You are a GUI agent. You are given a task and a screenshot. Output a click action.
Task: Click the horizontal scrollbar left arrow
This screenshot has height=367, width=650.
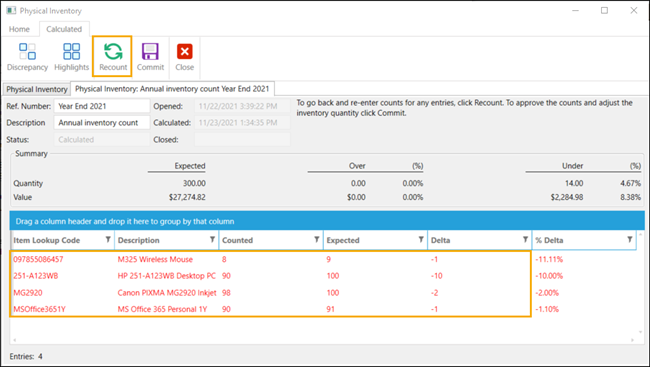click(x=15, y=340)
